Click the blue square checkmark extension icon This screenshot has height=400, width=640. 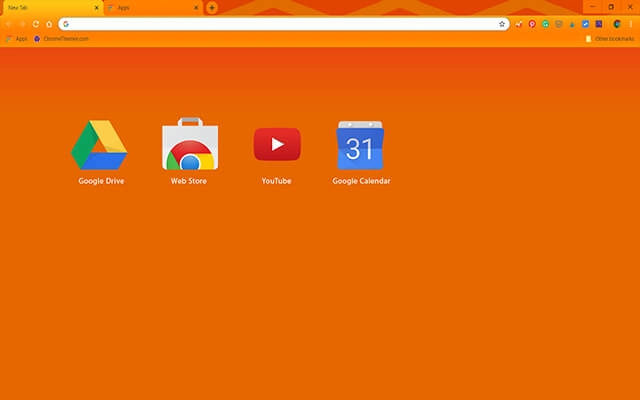585,24
